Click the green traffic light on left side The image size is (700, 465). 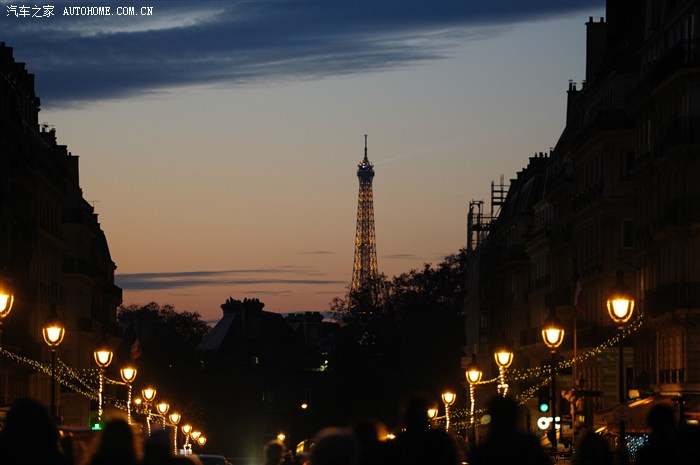96,425
